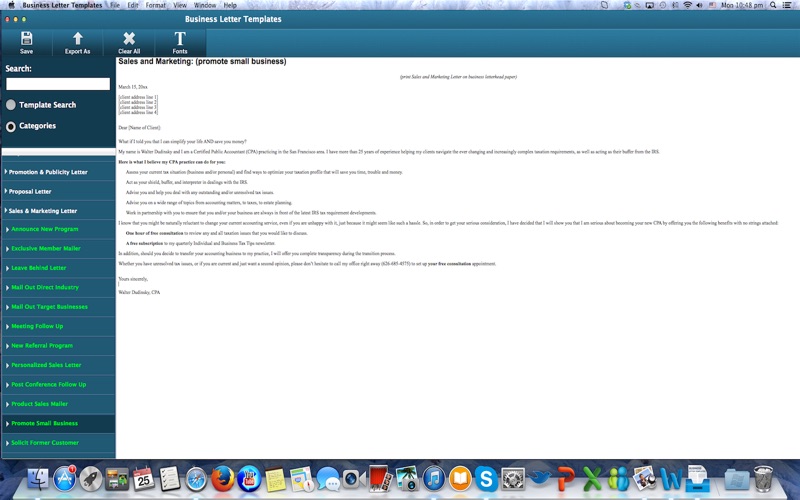
Task: Expand the Mail Out Direct Industry item
Action: 58,287
